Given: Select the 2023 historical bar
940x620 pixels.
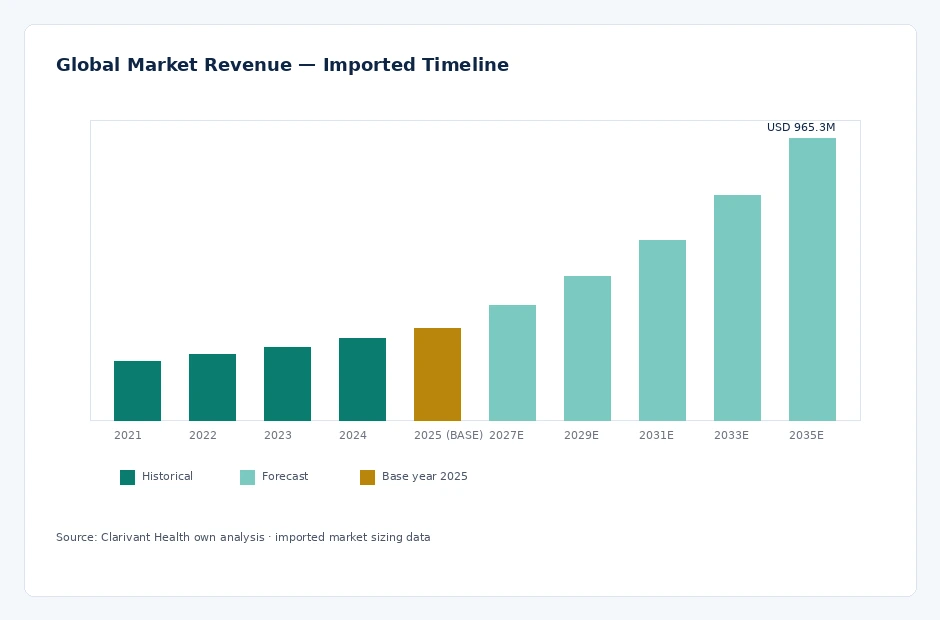Looking at the screenshot, I should tap(287, 384).
